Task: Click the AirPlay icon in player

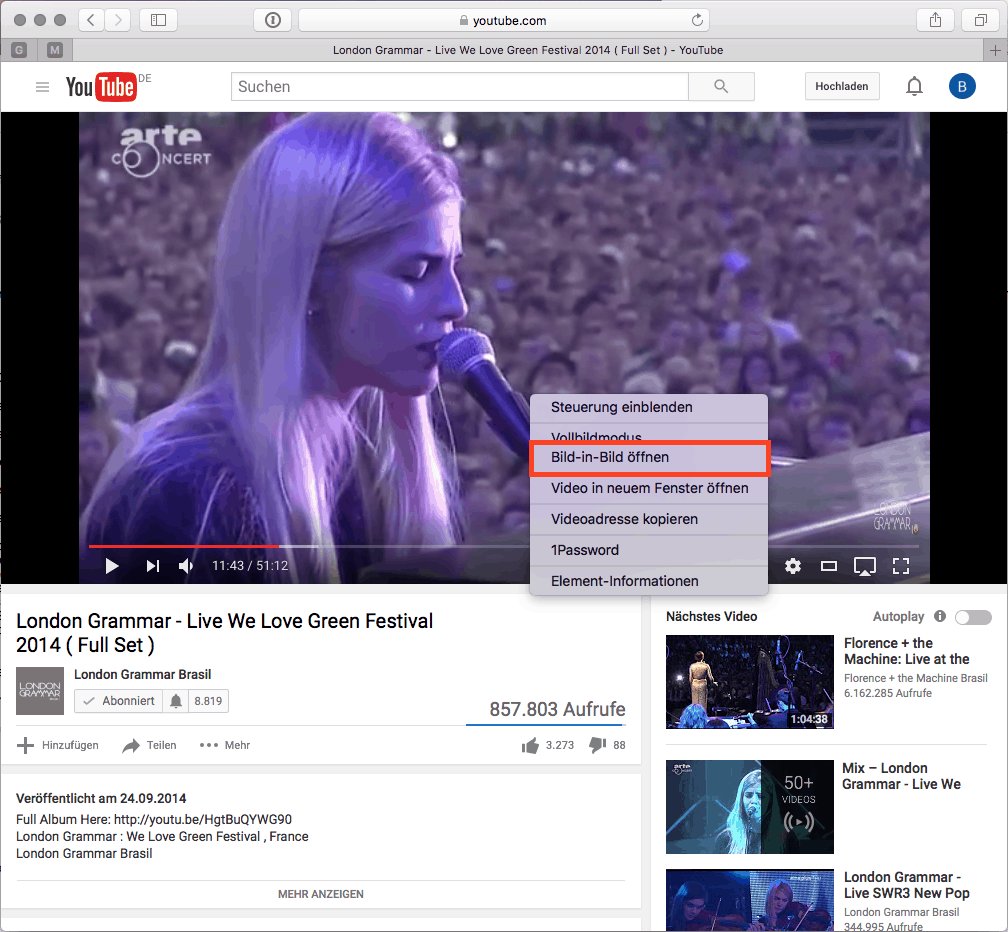Action: point(865,567)
